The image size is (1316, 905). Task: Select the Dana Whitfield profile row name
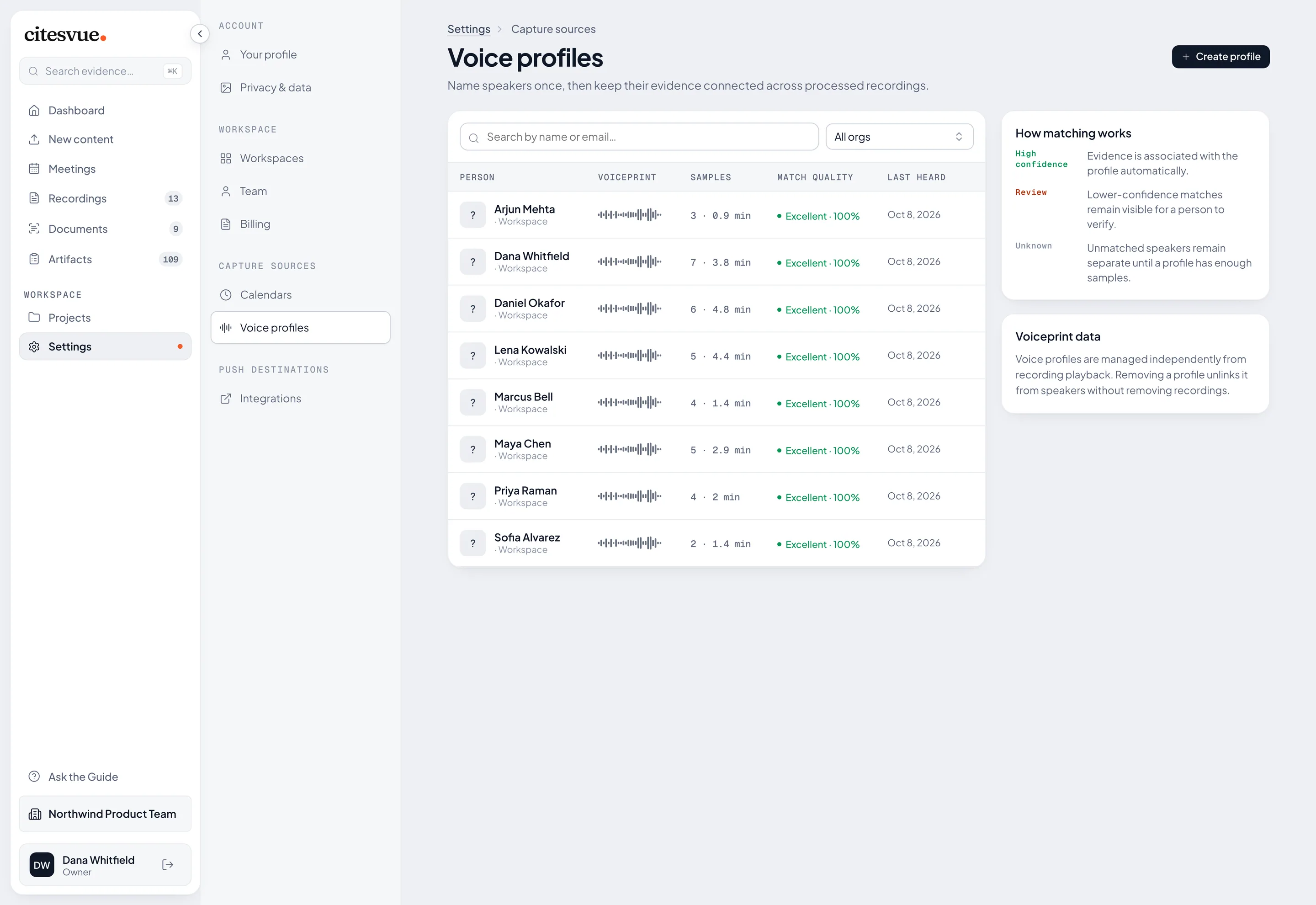(x=531, y=256)
